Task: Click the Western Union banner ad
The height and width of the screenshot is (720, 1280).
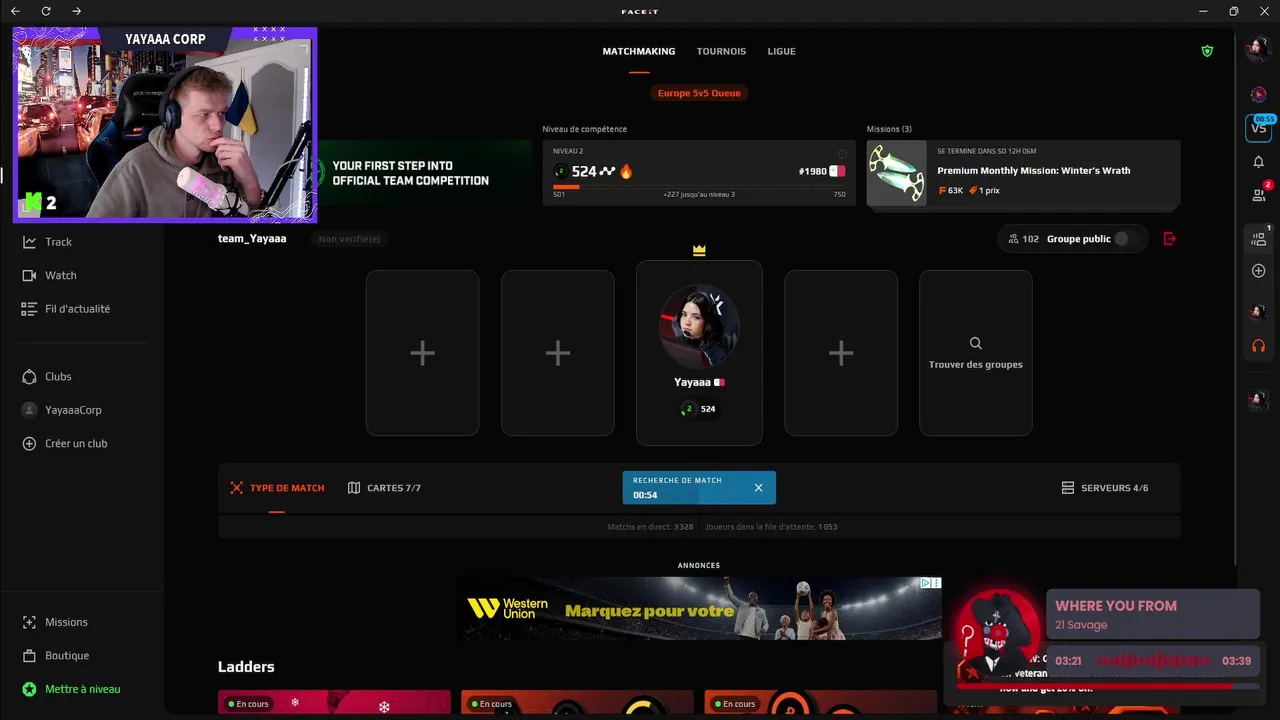Action: coord(700,609)
